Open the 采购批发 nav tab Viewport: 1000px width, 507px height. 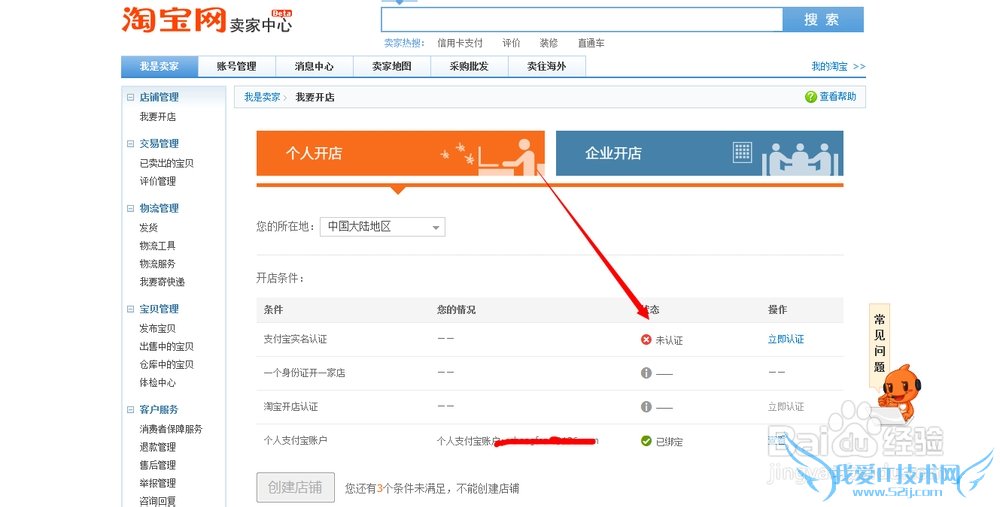(469, 66)
